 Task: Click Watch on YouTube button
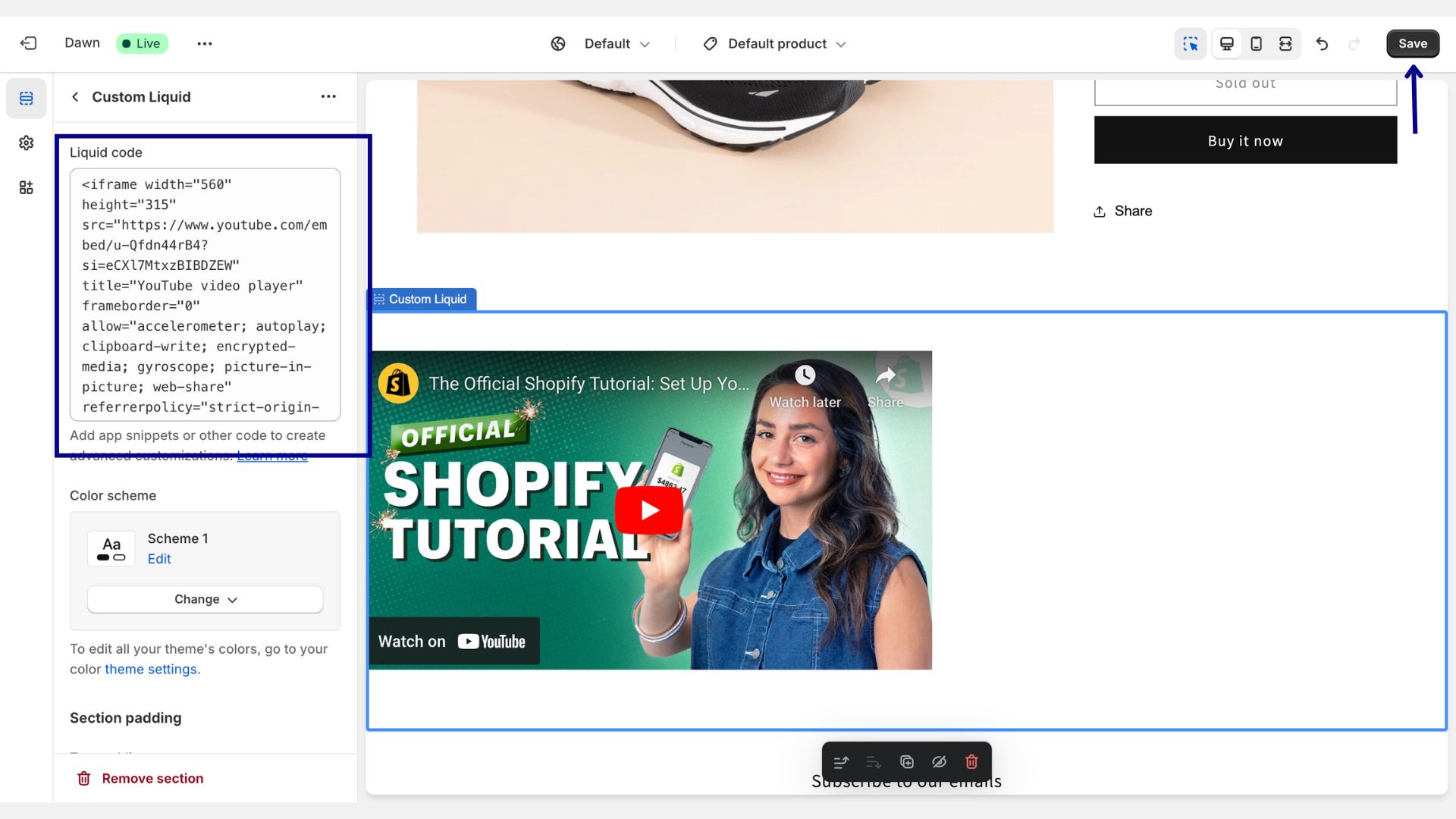click(x=454, y=642)
